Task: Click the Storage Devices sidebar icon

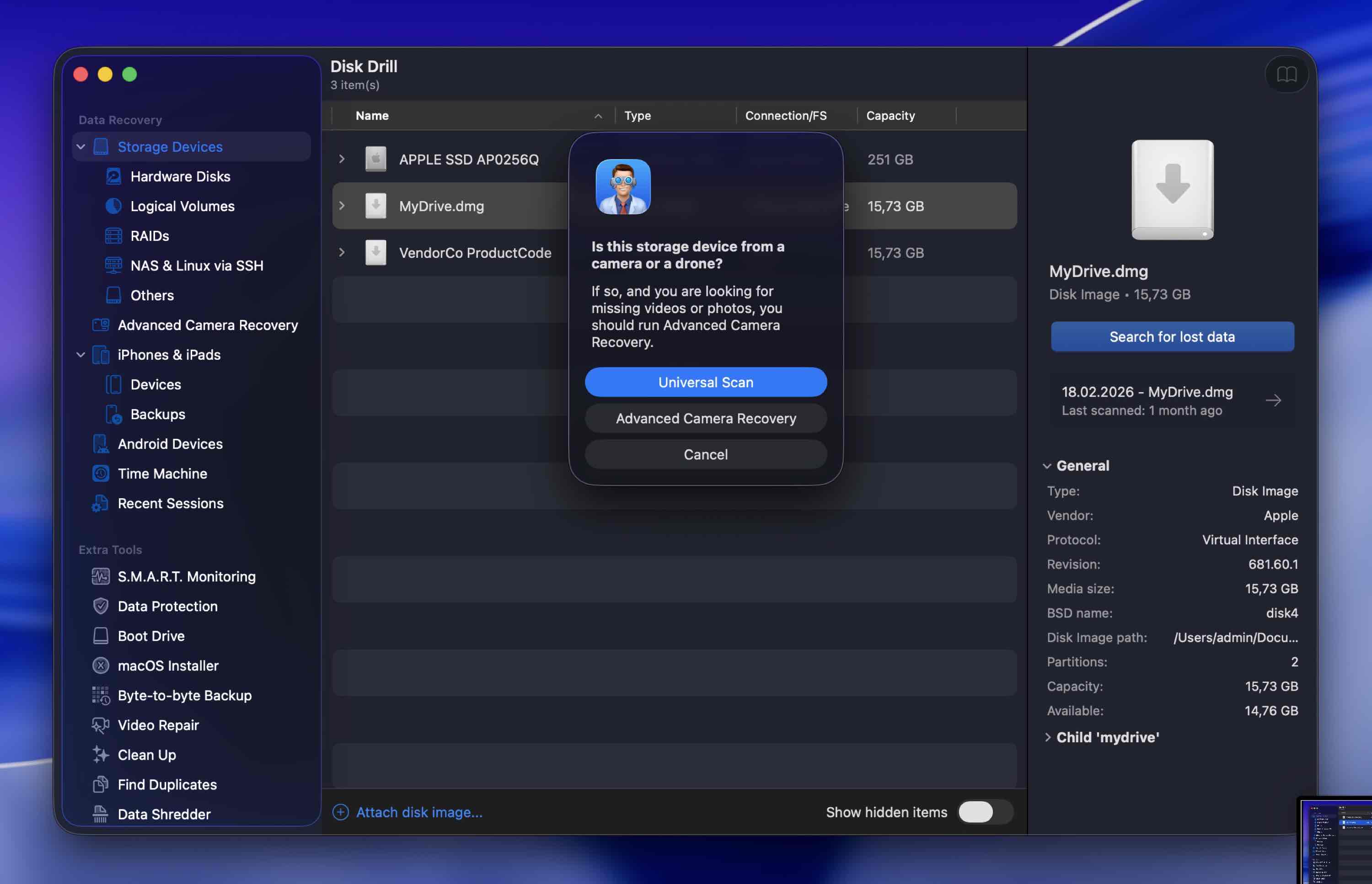Action: 101,147
